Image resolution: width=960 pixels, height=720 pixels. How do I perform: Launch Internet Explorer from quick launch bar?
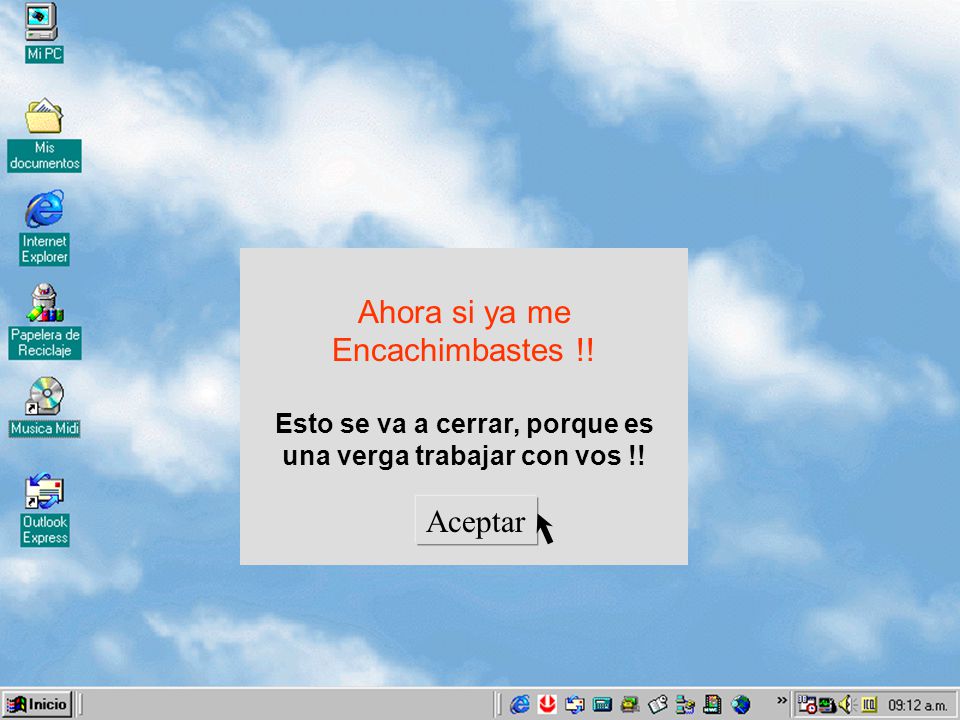(x=520, y=704)
